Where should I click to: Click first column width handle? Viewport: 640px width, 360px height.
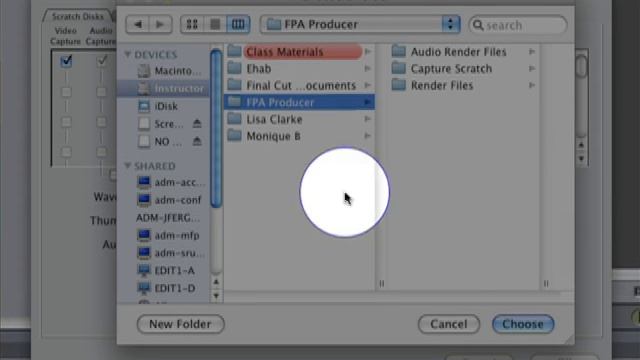[382, 283]
